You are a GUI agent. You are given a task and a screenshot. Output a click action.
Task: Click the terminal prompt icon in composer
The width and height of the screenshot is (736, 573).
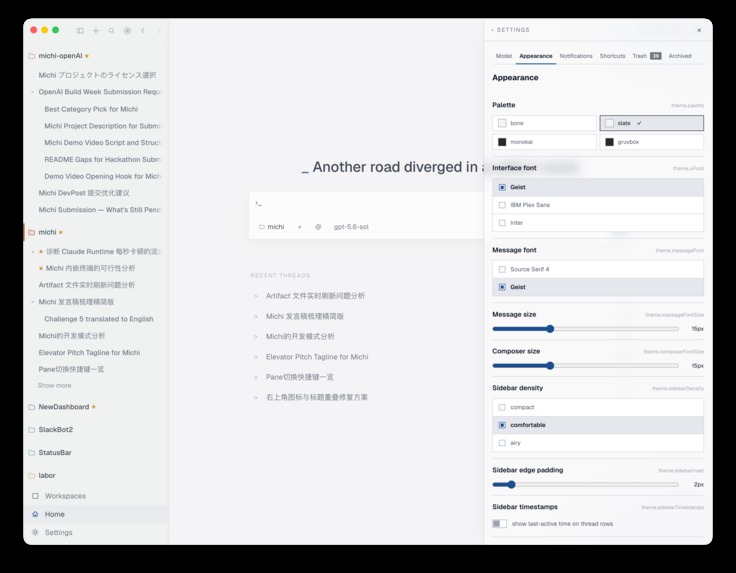[258, 203]
